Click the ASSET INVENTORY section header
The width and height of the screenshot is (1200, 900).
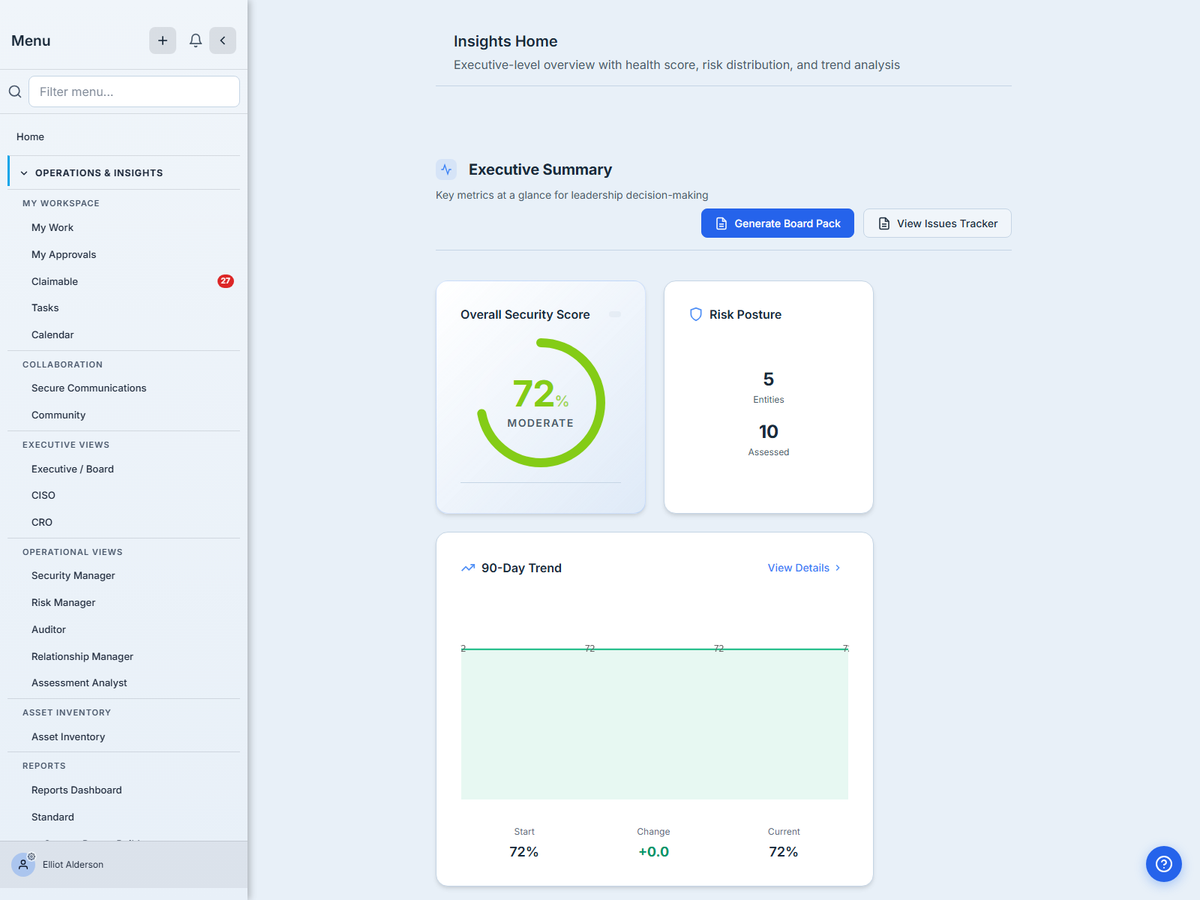[x=67, y=713]
